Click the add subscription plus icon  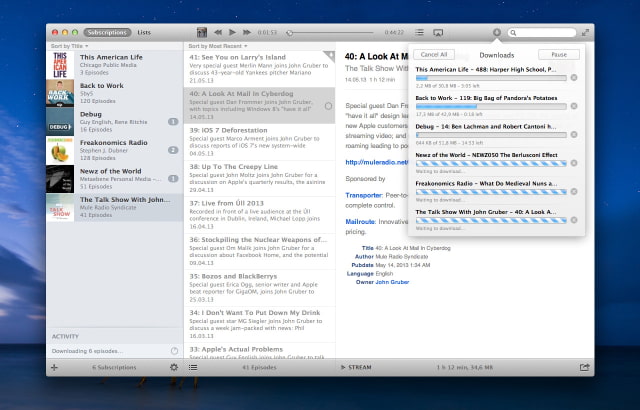pyautogui.click(x=53, y=368)
